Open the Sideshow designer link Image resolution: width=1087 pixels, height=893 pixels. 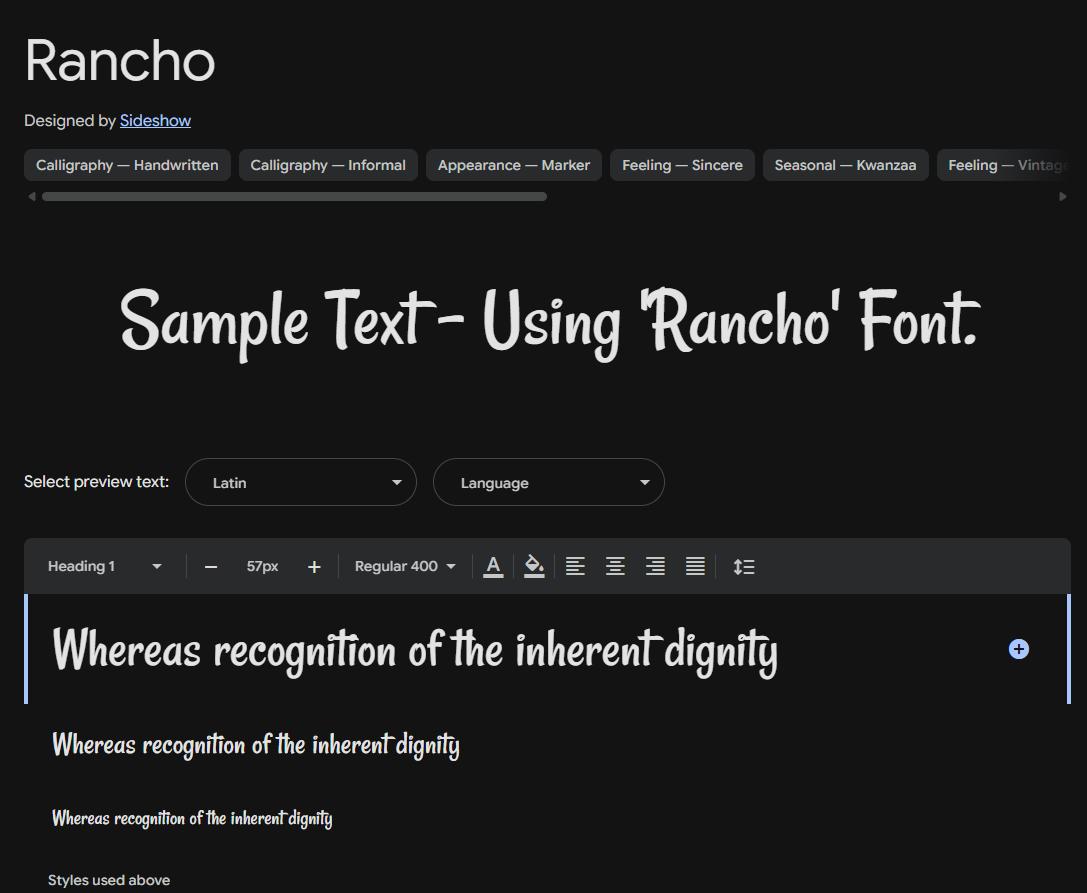[155, 121]
